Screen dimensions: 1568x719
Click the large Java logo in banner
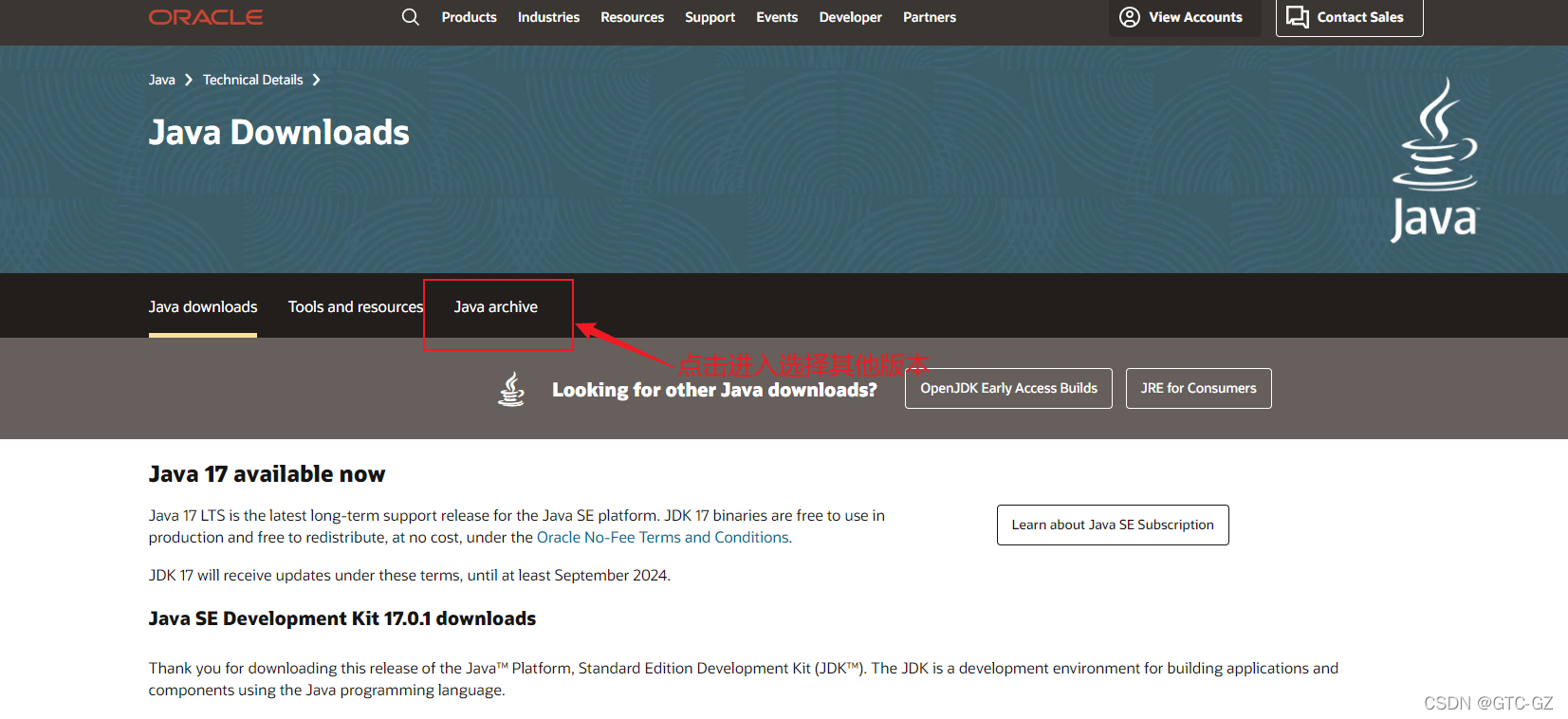(x=1434, y=159)
